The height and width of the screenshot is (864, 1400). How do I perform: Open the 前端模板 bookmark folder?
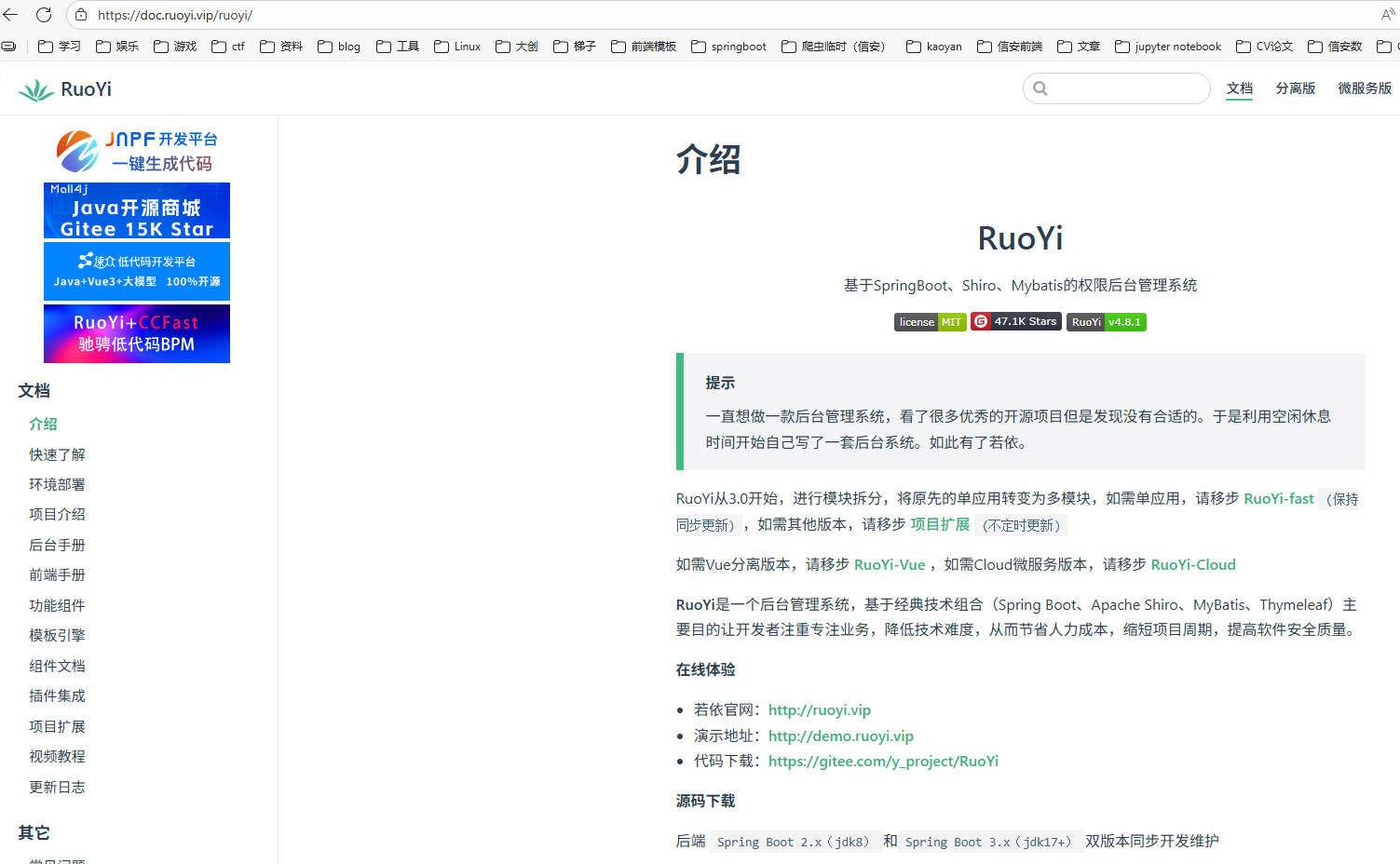[644, 47]
